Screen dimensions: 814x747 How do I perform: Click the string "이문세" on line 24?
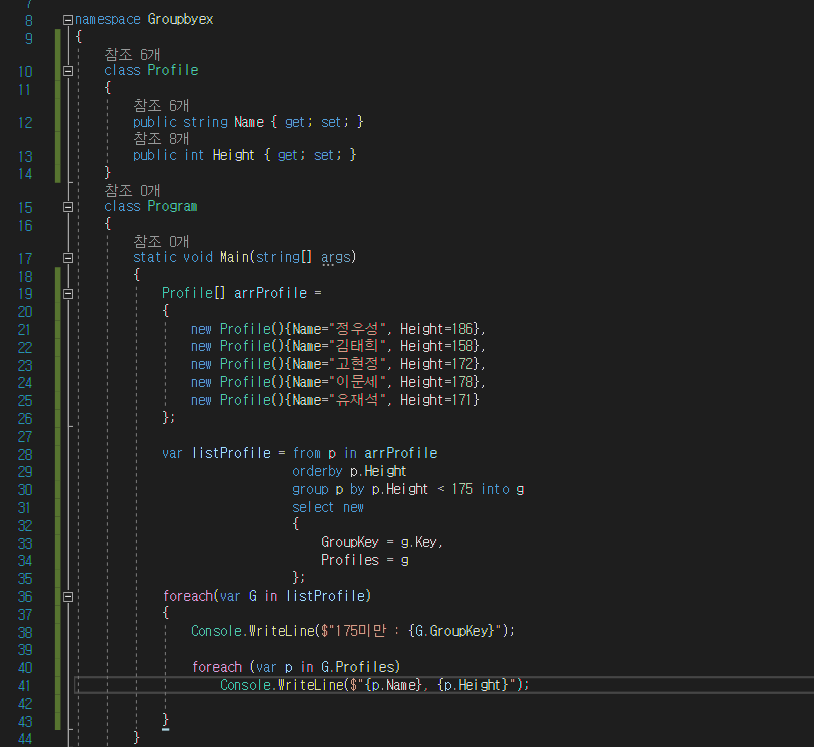coord(357,382)
